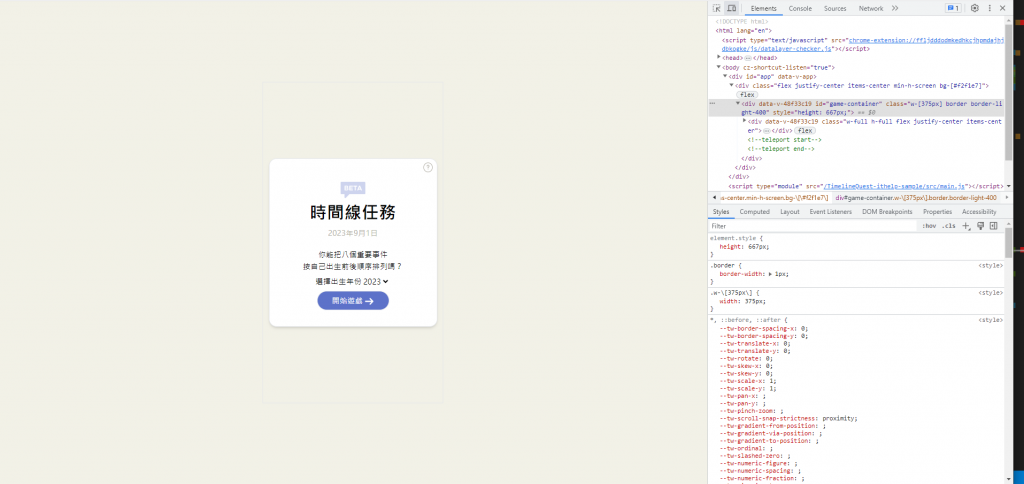The image size is (1024, 484).
Task: Show more DevTools tabs via double chevron
Action: click(895, 8)
